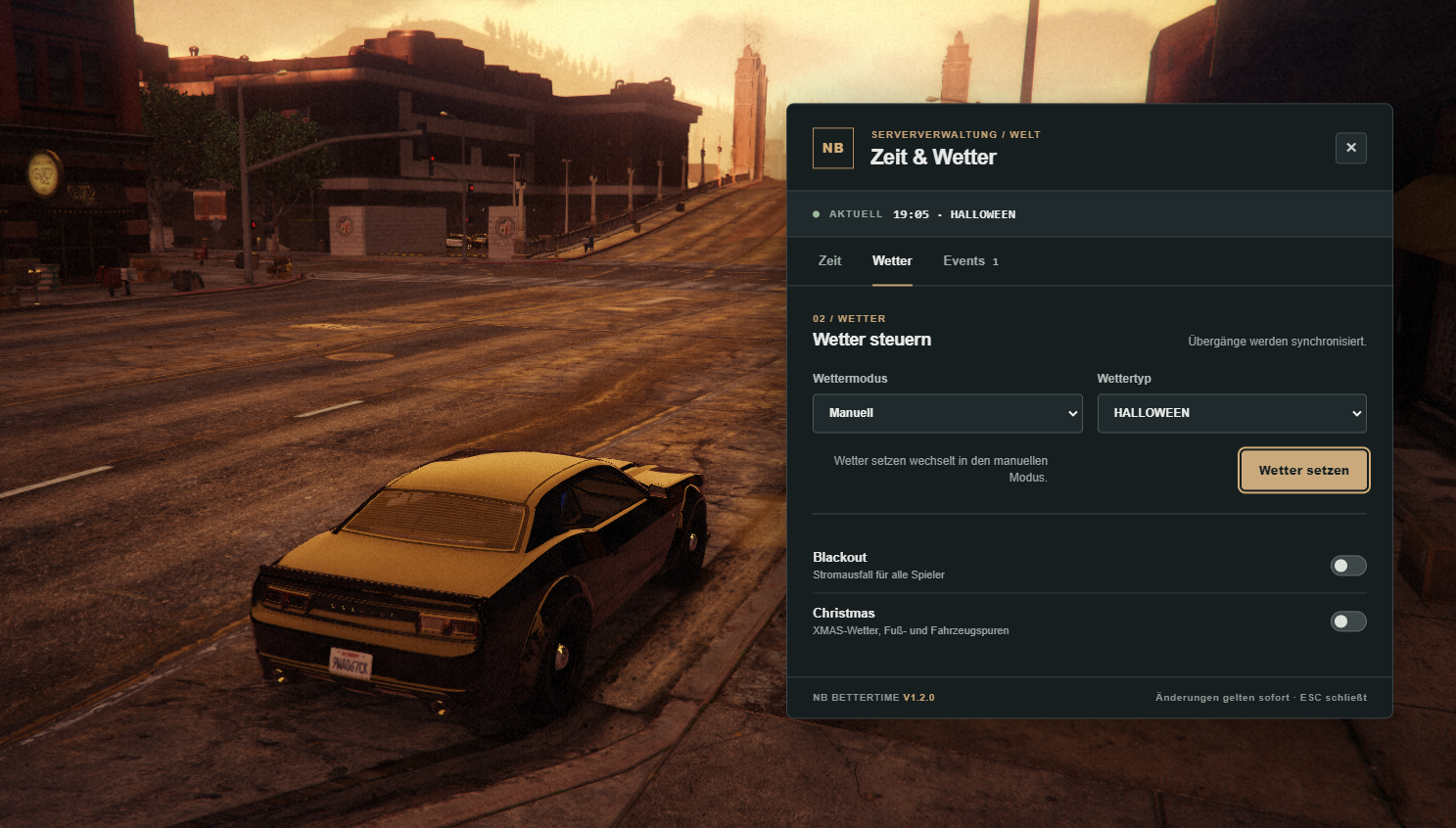Click the Blackout setting title
This screenshot has height=828, width=1456.
tap(839, 558)
